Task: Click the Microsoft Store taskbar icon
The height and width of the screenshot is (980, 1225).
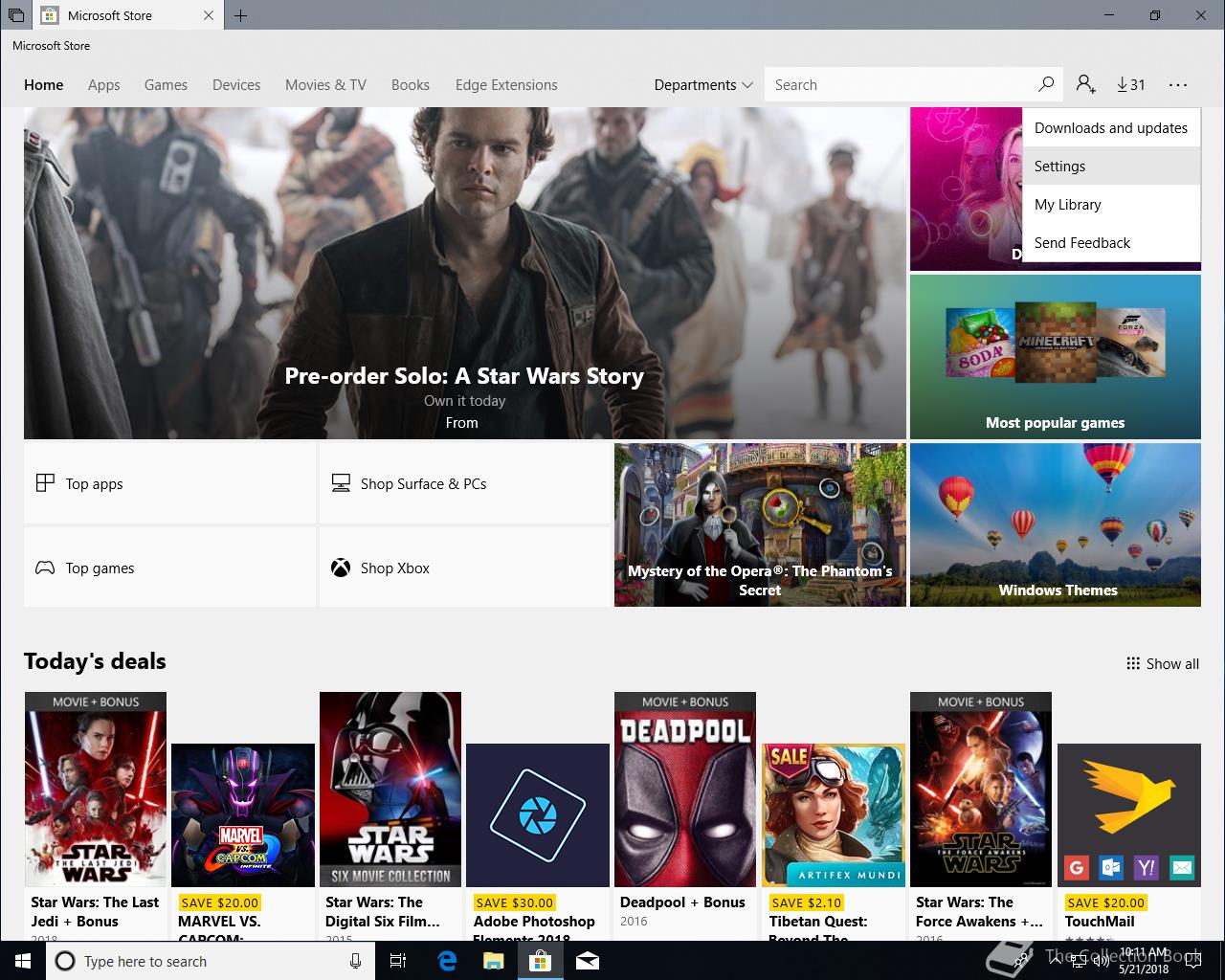Action: tap(540, 961)
